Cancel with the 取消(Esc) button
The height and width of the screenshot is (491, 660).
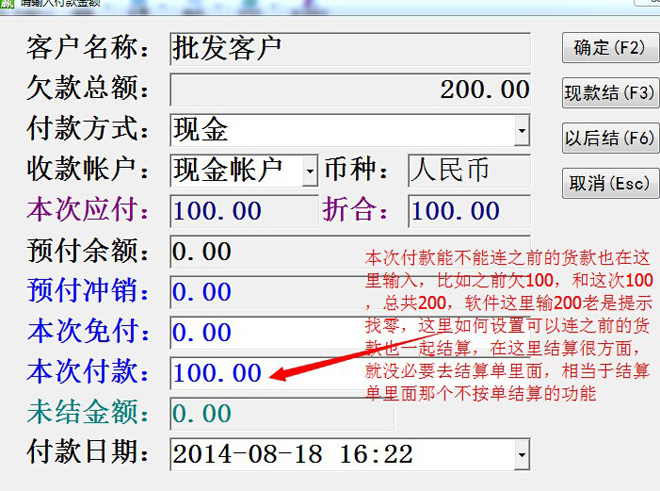click(x=609, y=184)
